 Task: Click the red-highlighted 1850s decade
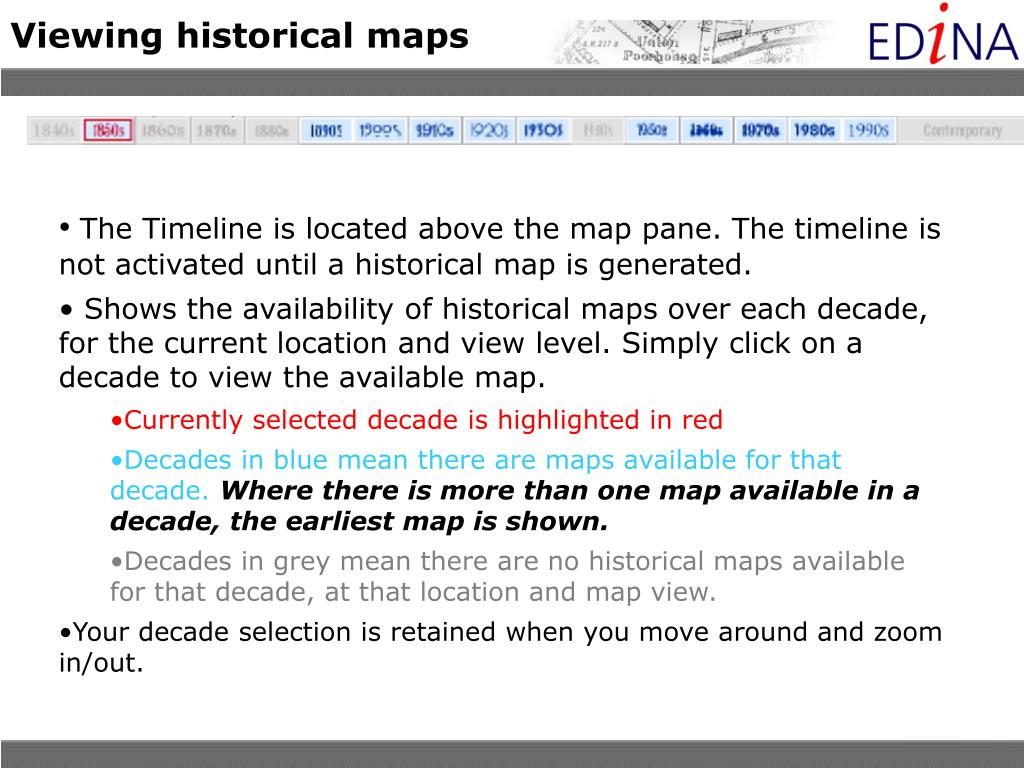108,131
